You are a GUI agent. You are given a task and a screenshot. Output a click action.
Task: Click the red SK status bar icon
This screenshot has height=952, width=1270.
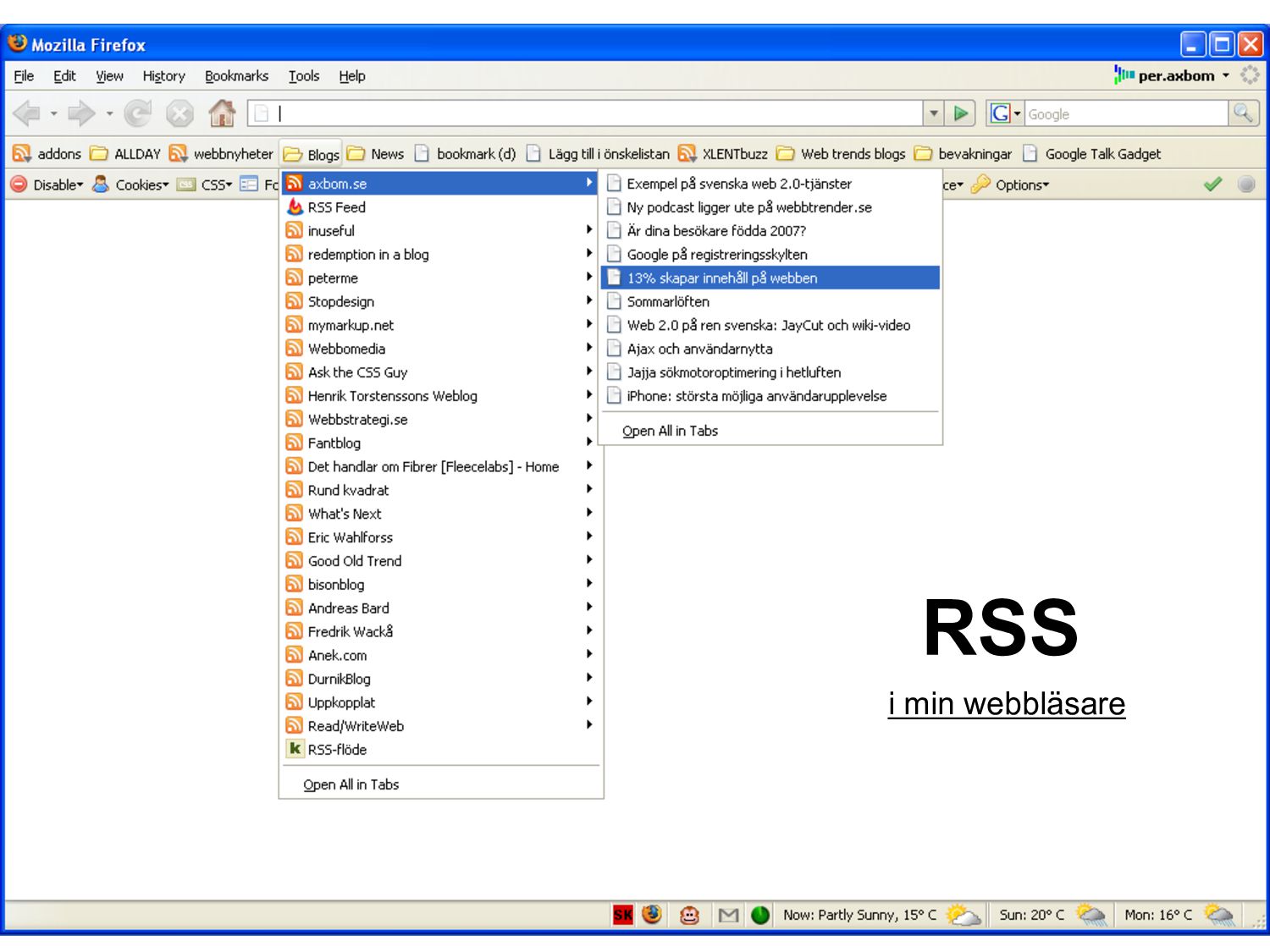tap(623, 915)
